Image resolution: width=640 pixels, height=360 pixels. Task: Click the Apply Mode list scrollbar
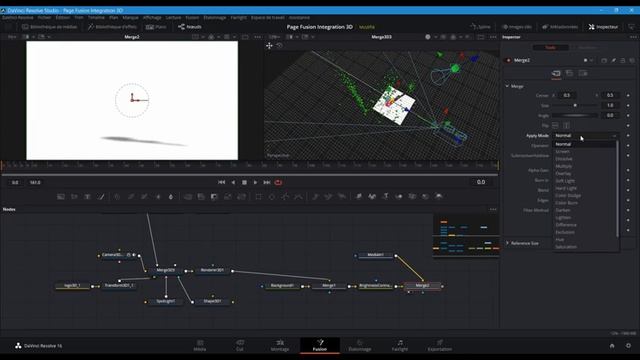click(617, 189)
